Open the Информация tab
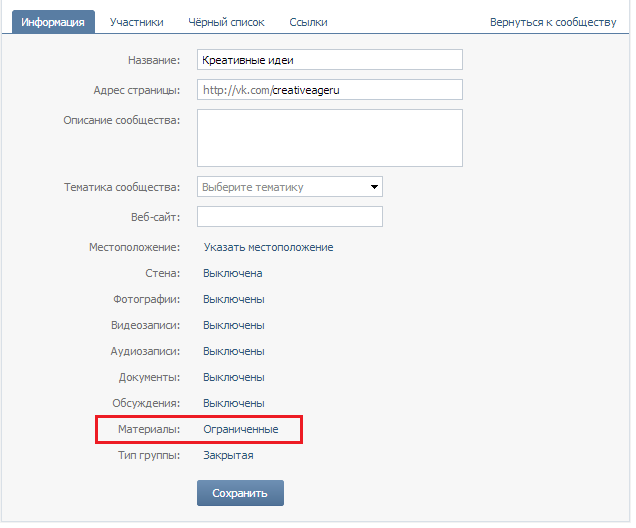The height and width of the screenshot is (528, 636). point(53,22)
